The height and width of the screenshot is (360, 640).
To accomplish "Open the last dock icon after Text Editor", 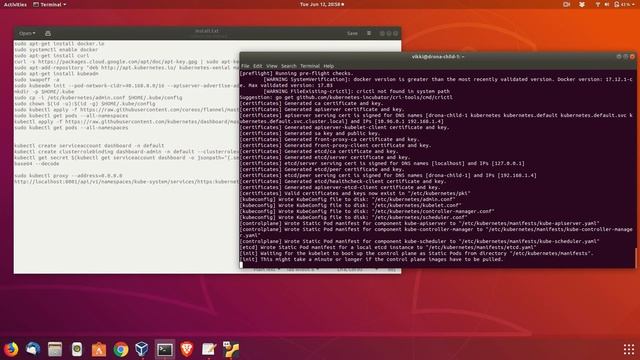I will coord(231,349).
